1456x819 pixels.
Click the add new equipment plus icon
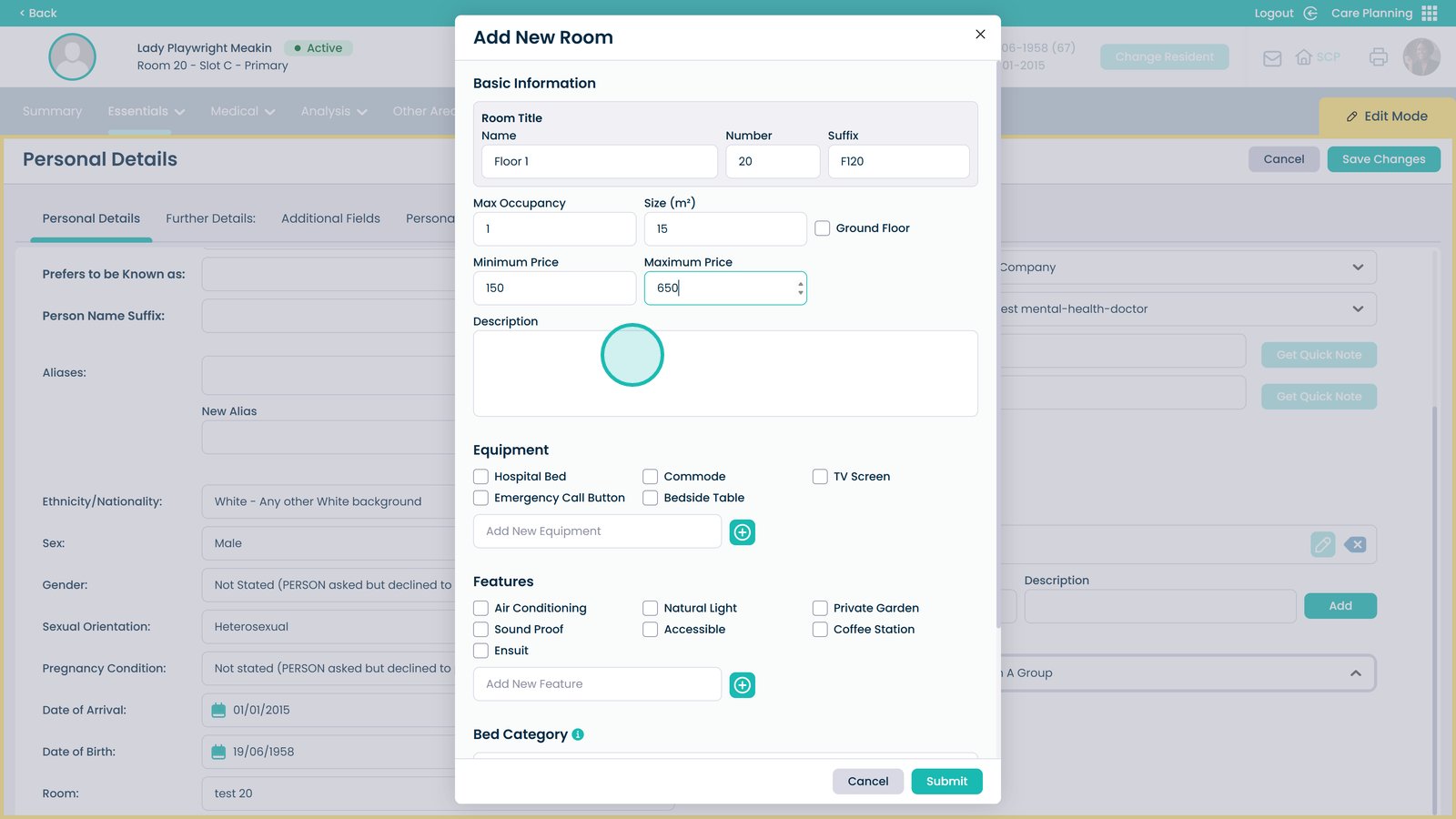point(743,532)
